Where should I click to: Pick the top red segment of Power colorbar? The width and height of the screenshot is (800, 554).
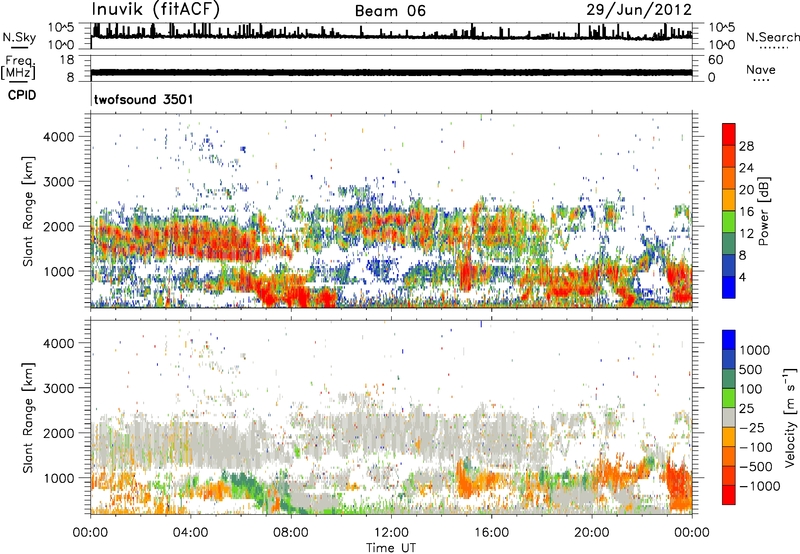[729, 134]
